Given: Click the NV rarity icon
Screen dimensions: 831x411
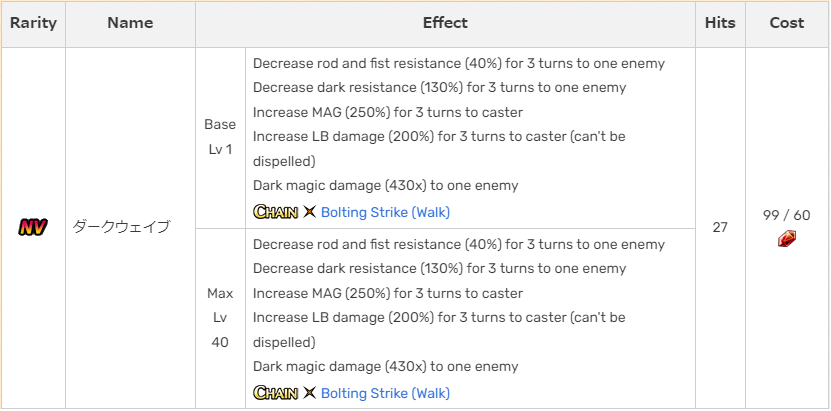Looking at the screenshot, I should point(33,228).
